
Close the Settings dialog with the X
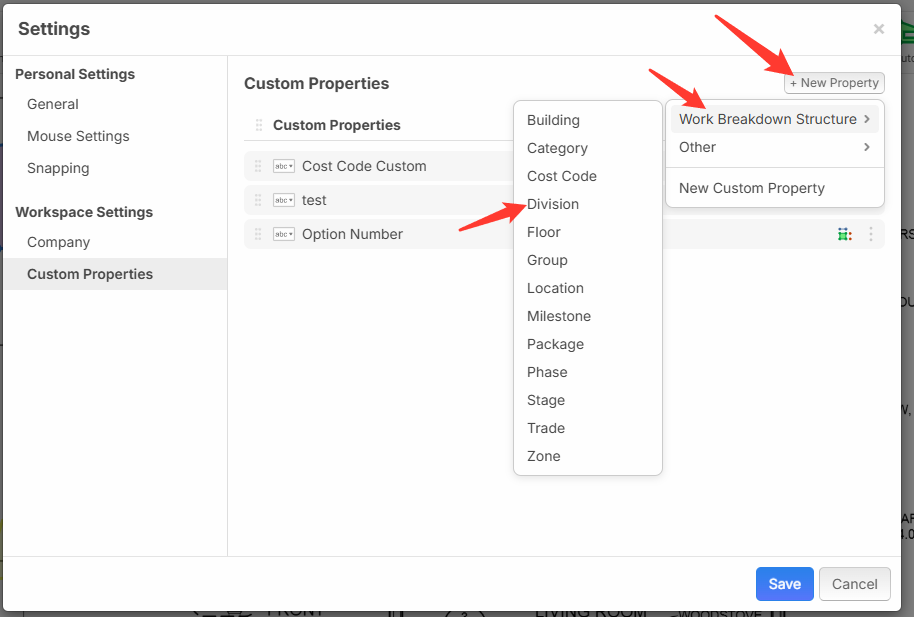(878, 29)
